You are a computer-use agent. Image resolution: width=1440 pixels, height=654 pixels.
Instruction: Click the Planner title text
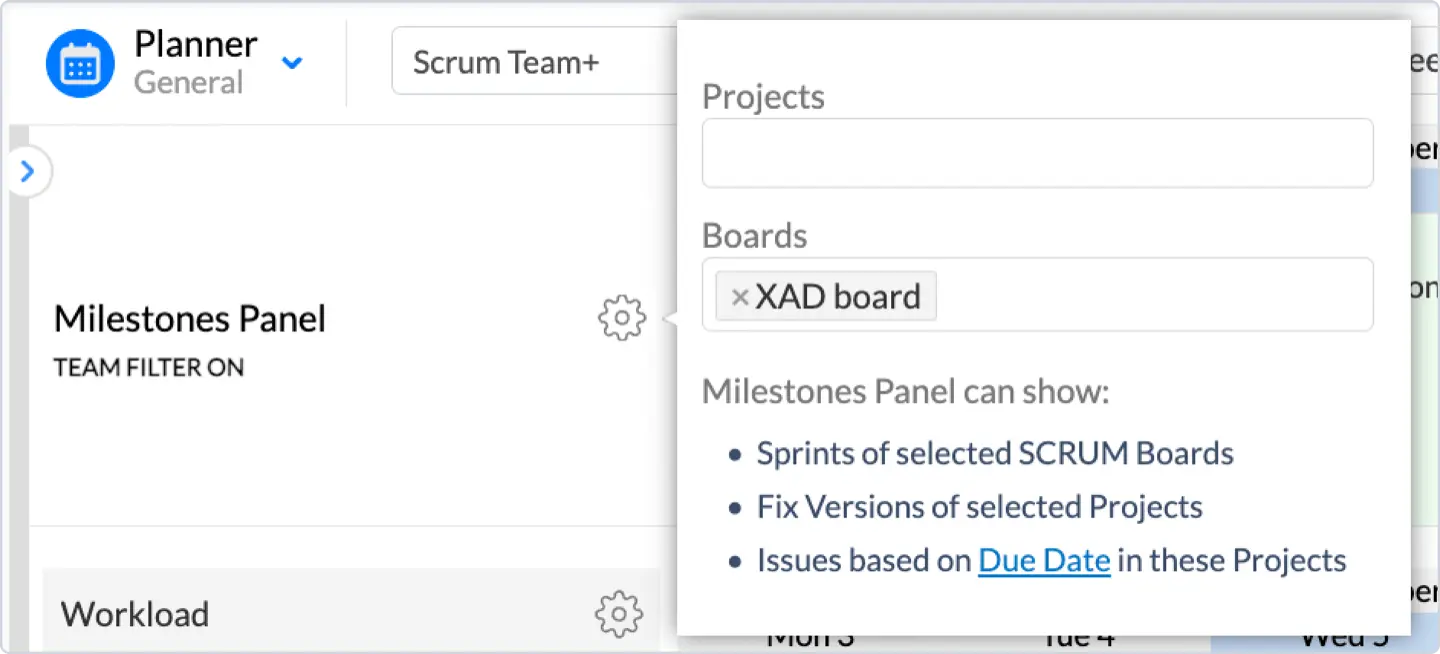point(196,45)
